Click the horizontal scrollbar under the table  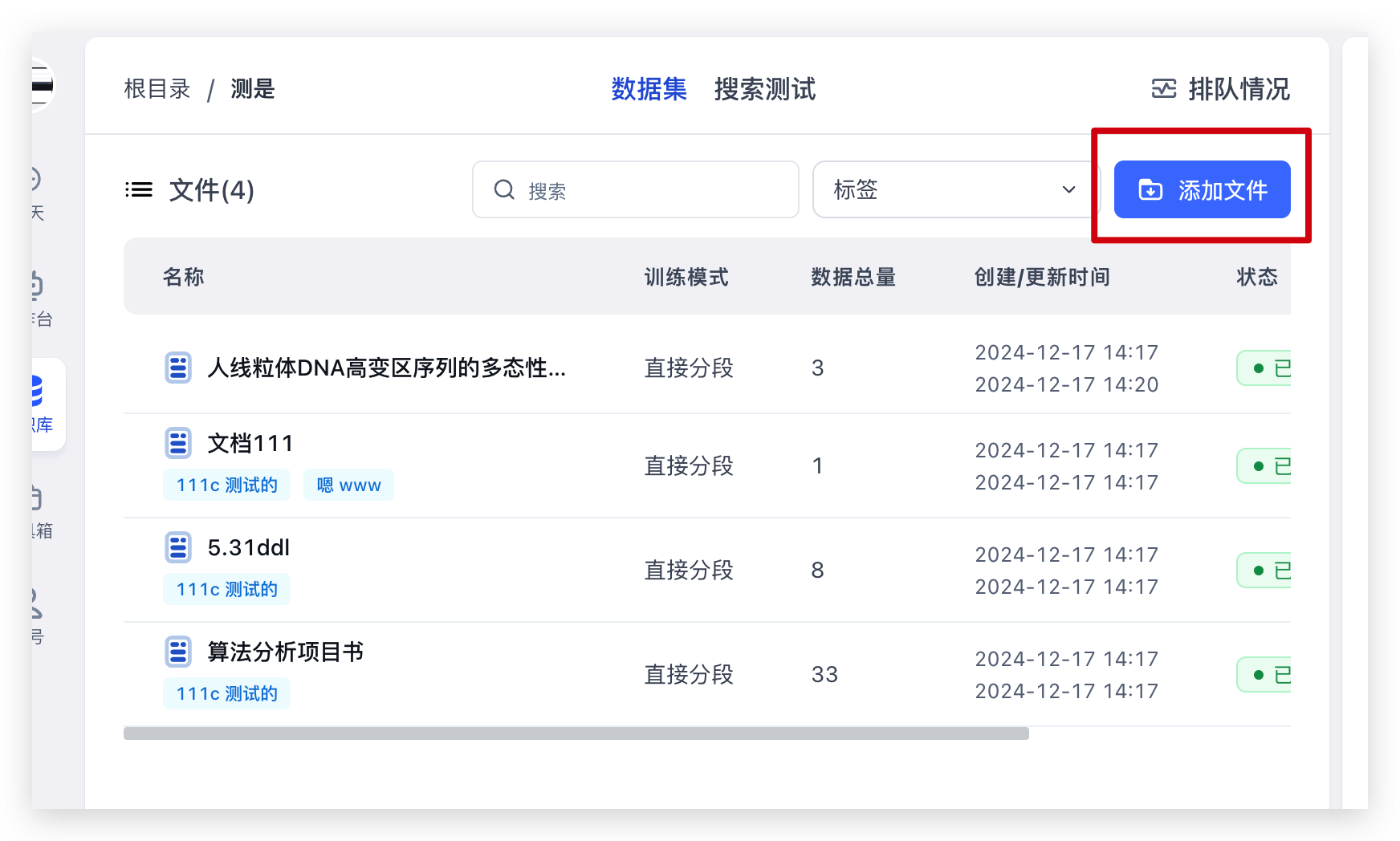[576, 733]
